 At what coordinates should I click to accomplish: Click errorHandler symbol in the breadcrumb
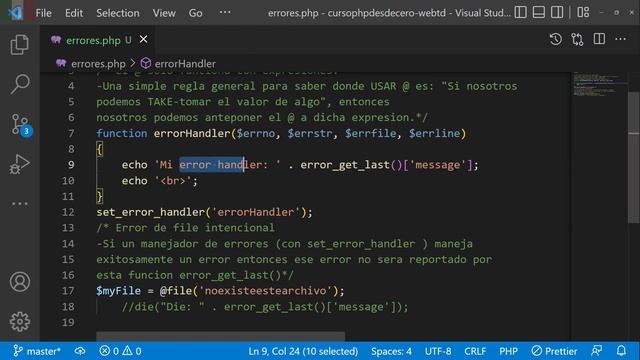(x=185, y=64)
